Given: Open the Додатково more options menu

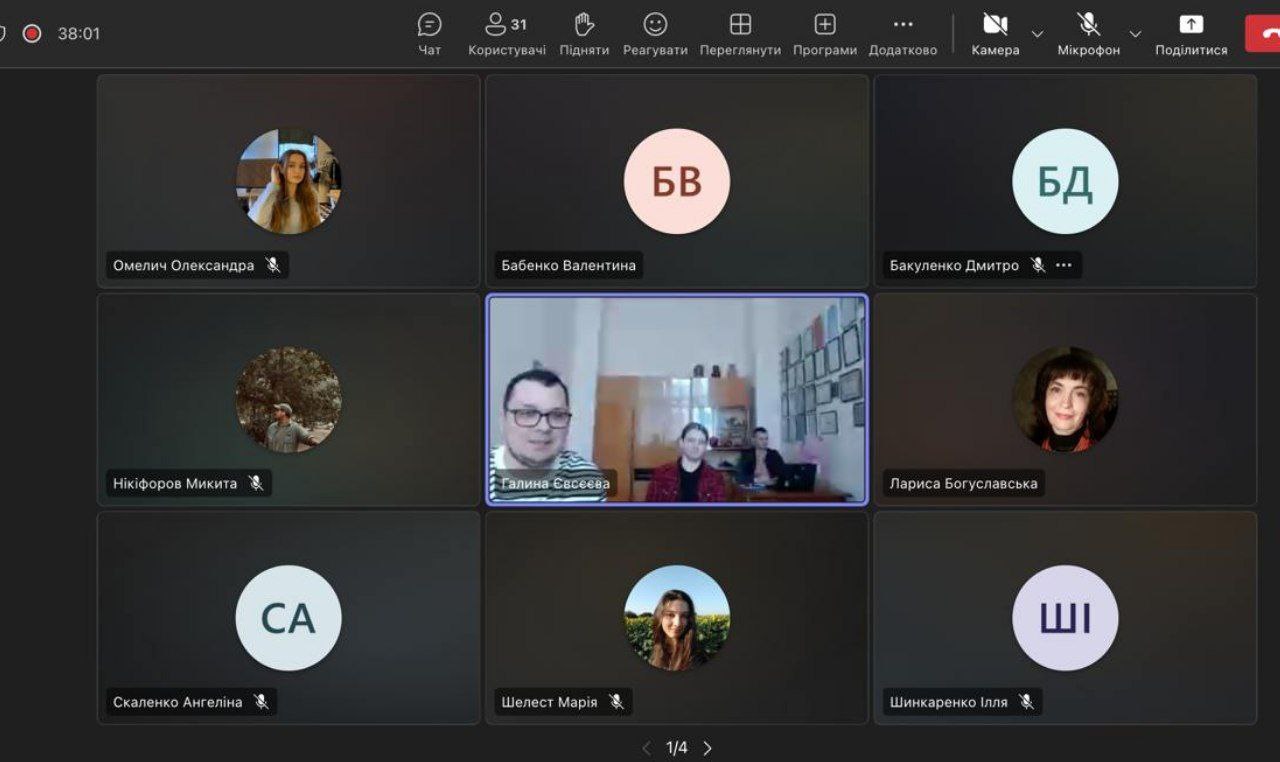Looking at the screenshot, I should (903, 34).
